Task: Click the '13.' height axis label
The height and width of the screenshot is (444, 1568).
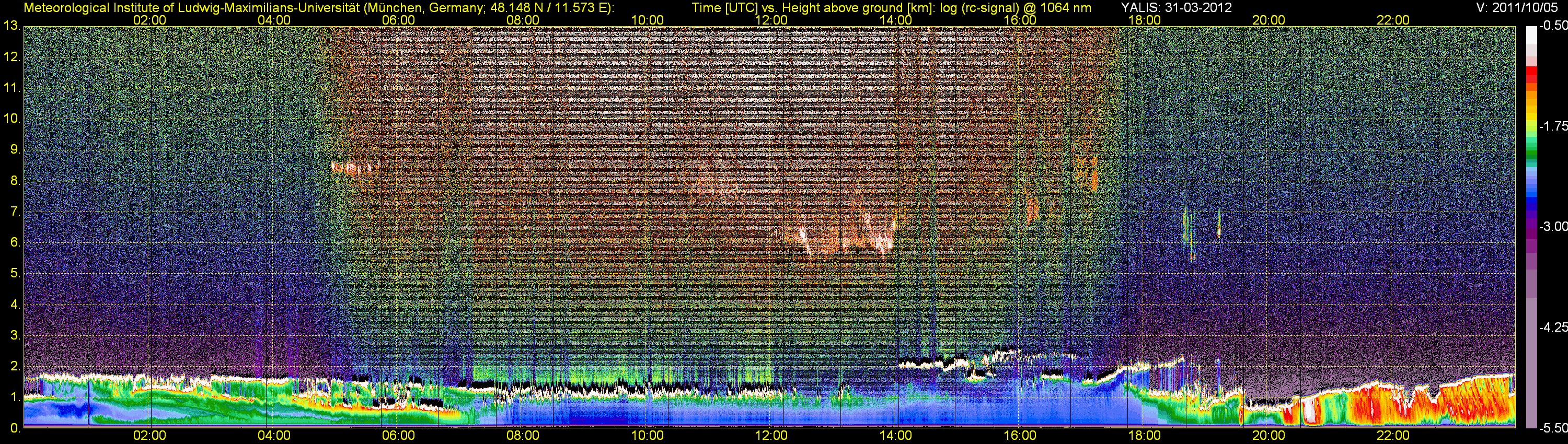Action: pyautogui.click(x=12, y=26)
